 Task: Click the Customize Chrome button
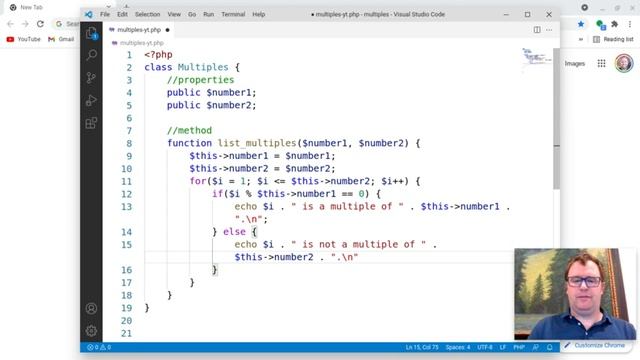click(595, 345)
